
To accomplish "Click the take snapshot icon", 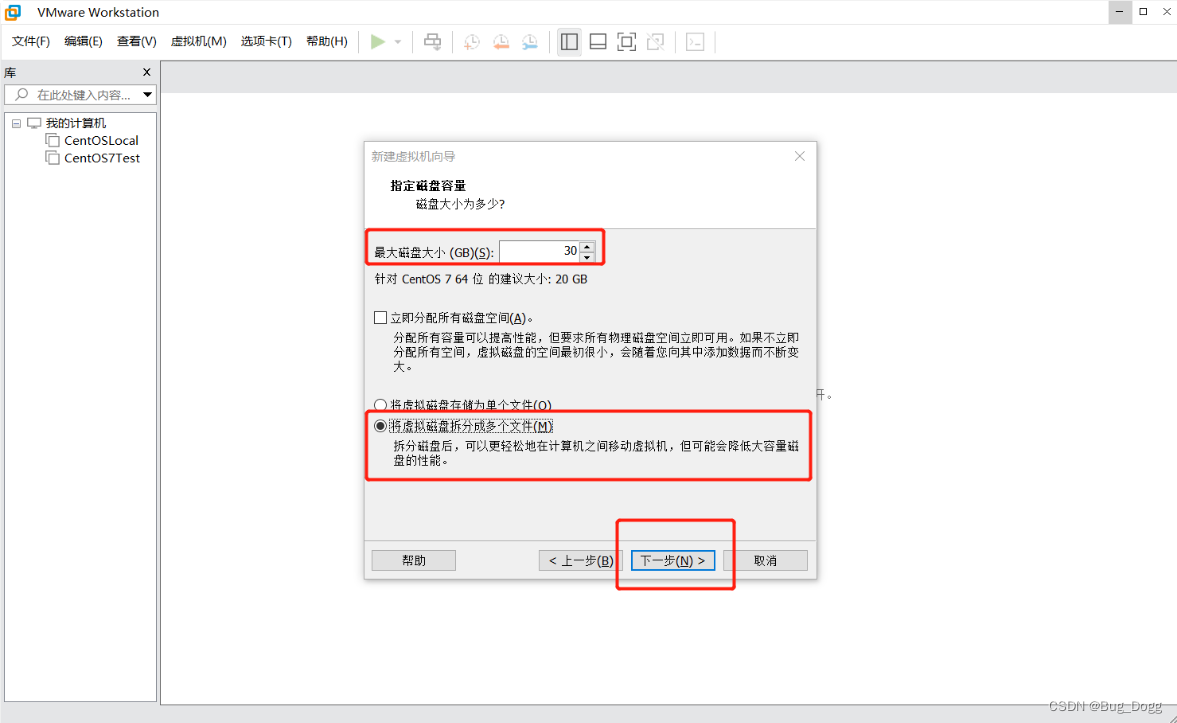I will (x=471, y=42).
